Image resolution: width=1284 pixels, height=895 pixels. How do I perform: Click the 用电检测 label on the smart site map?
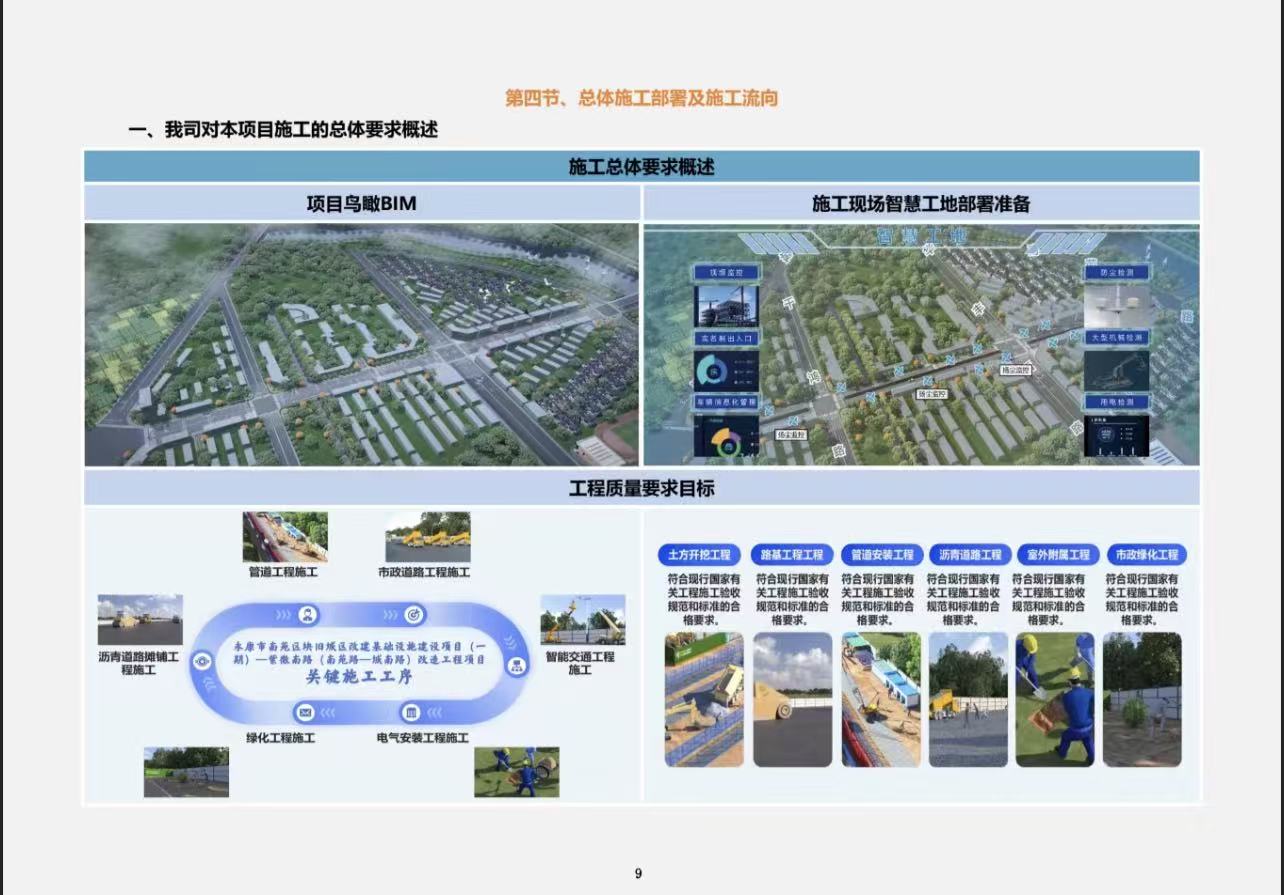click(1116, 402)
